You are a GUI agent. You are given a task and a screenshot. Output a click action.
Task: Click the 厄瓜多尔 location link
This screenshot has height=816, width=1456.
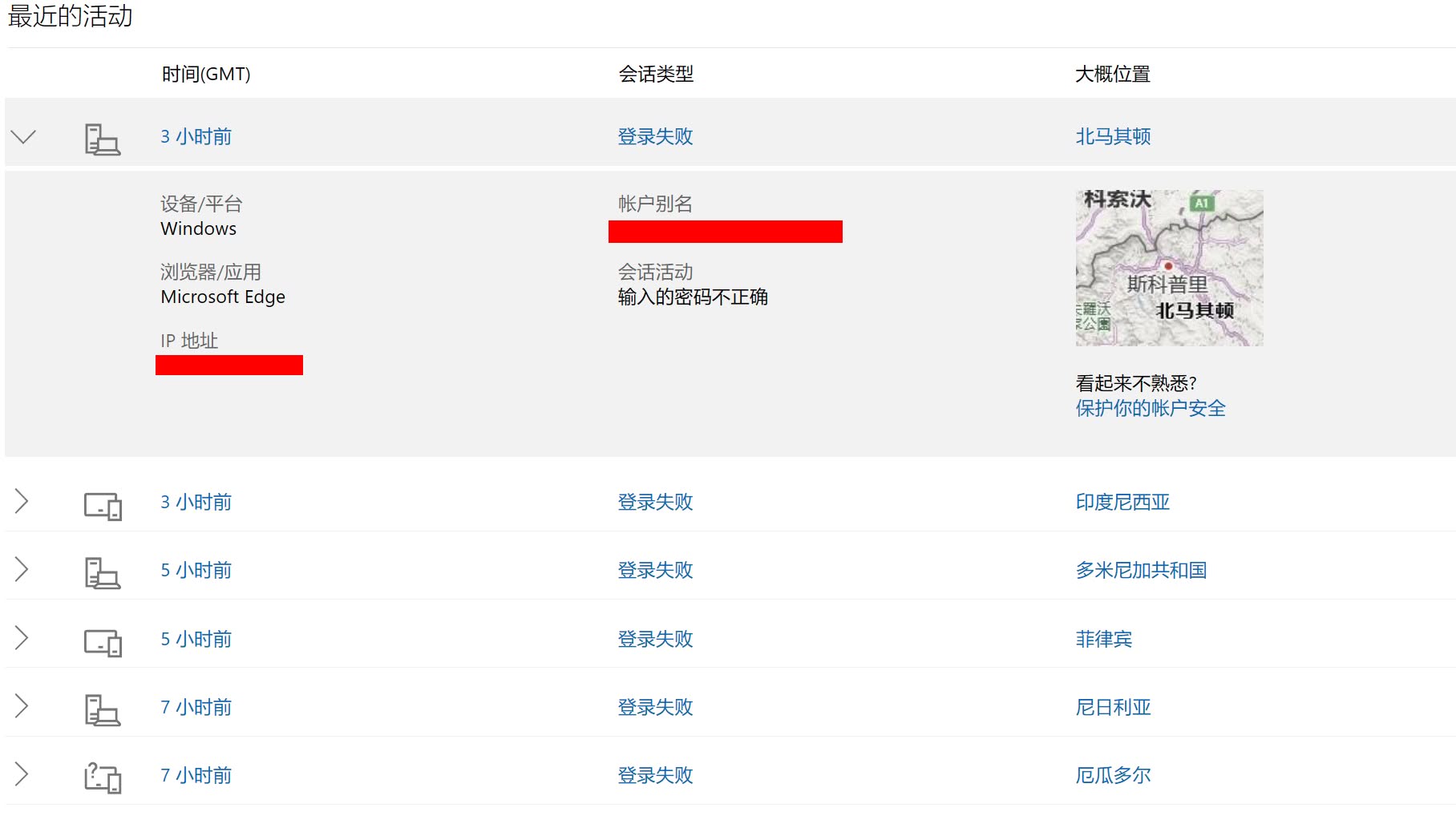(1113, 775)
